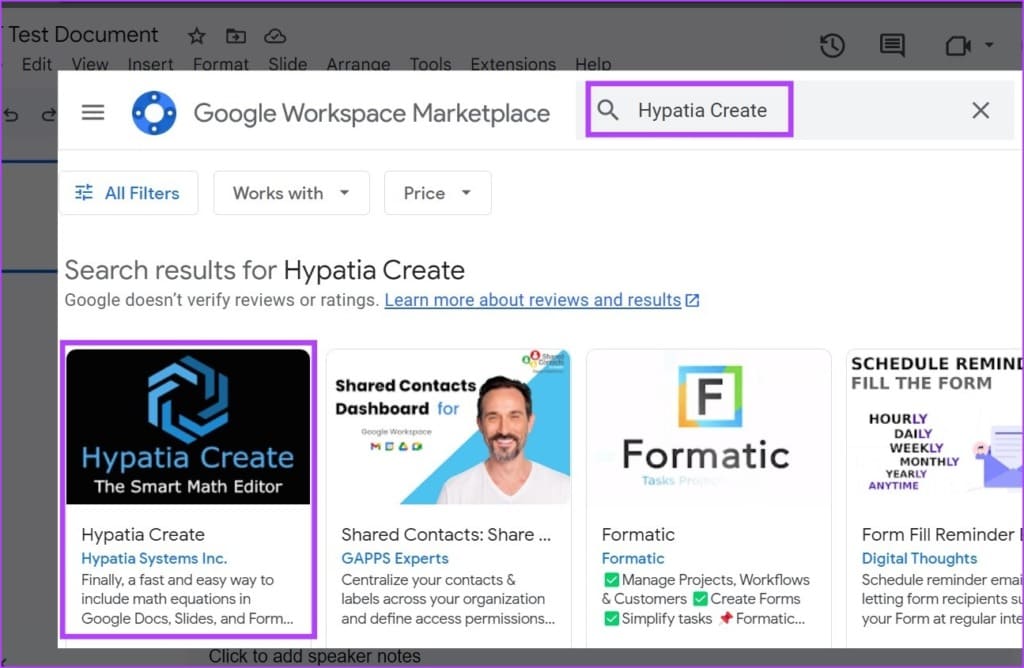The height and width of the screenshot is (668, 1024).
Task: Open version history clock icon
Action: pyautogui.click(x=832, y=45)
